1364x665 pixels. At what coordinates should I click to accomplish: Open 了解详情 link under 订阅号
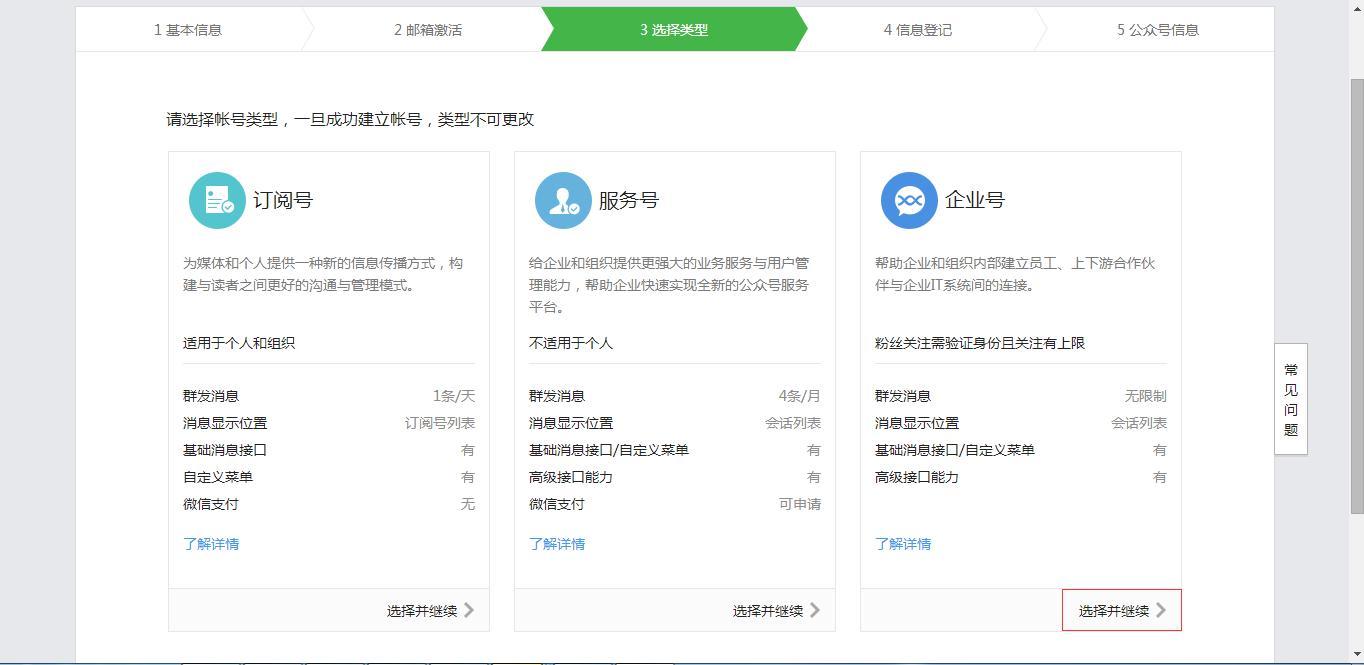[x=211, y=544]
